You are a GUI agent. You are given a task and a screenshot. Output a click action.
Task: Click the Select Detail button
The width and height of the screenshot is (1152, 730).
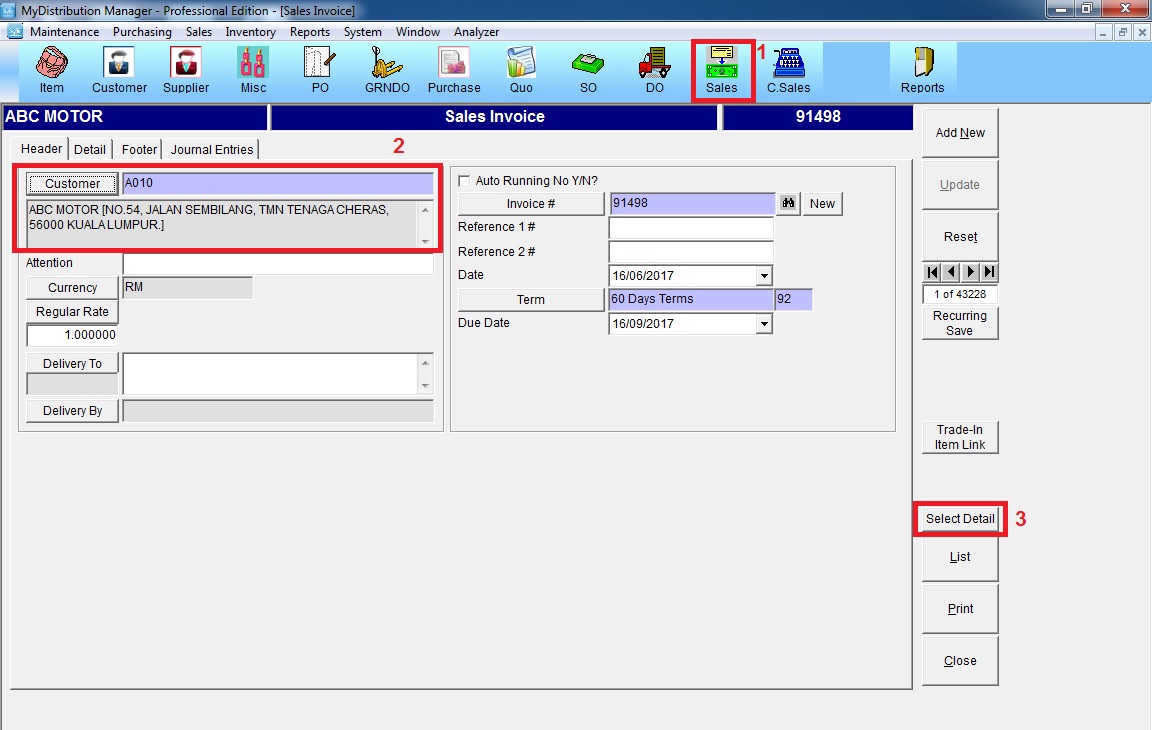(x=960, y=519)
